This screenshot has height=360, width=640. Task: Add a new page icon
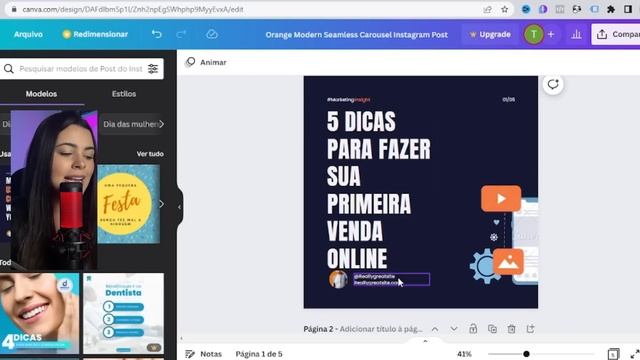[x=530, y=329]
